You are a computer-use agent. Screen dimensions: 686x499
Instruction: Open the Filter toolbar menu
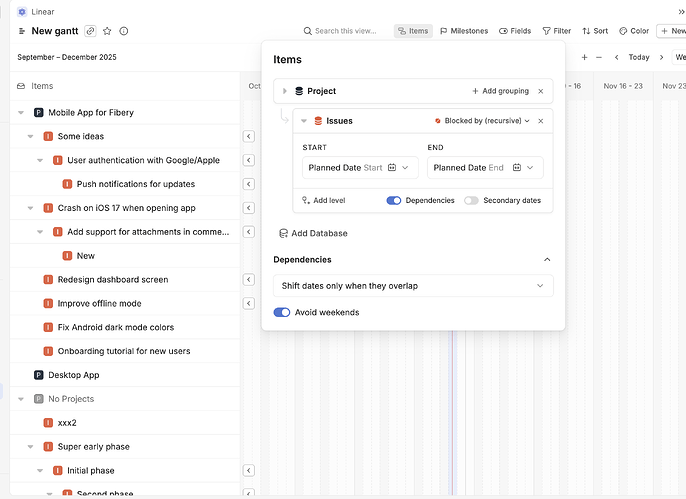click(556, 31)
